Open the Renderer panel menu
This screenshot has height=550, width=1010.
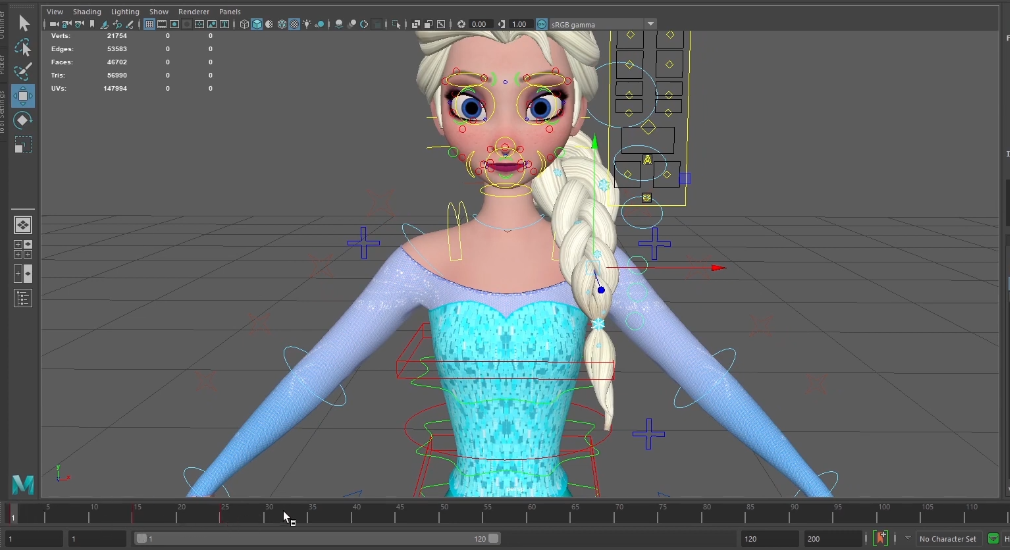[x=193, y=12]
